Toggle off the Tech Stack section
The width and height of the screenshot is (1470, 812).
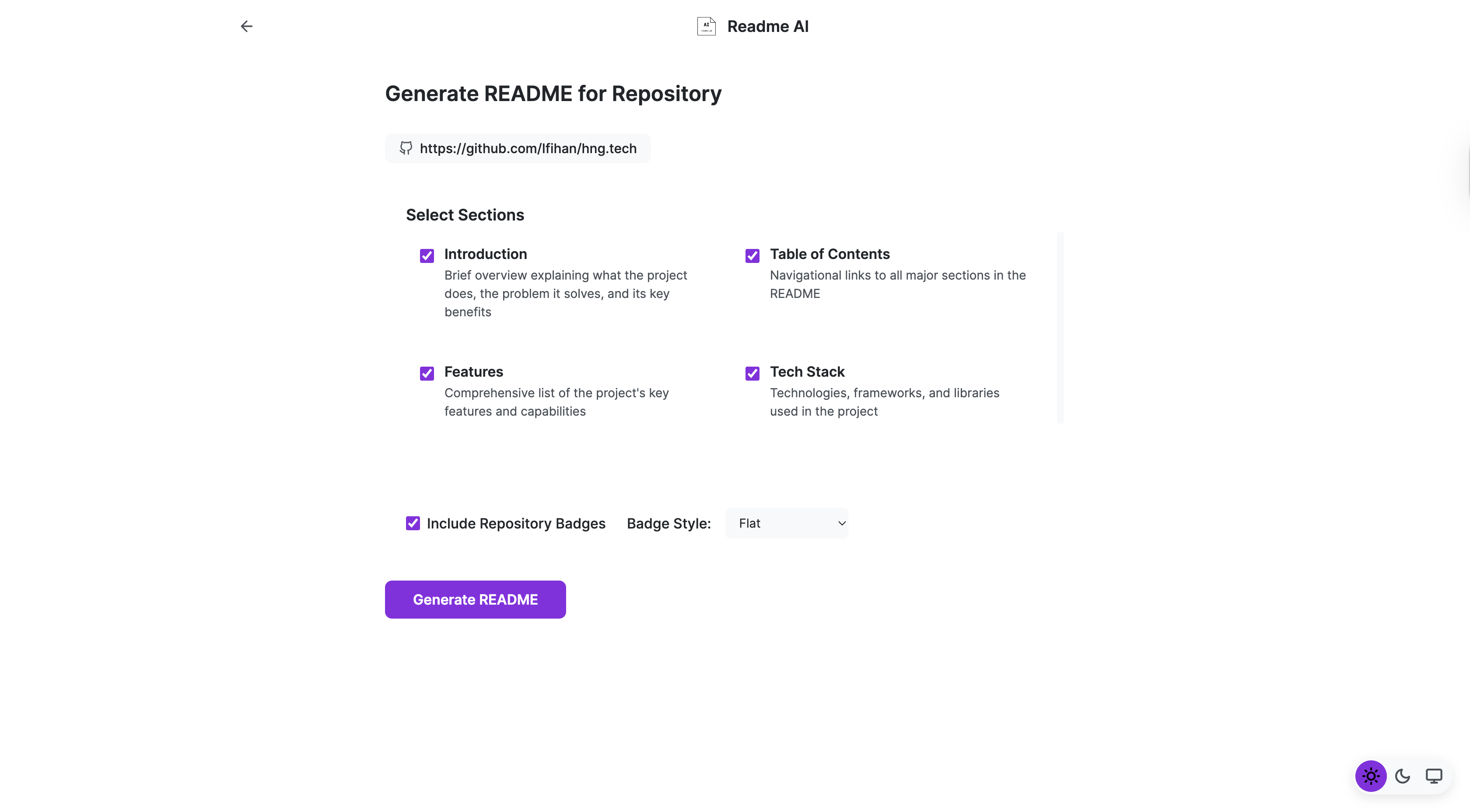(752, 373)
